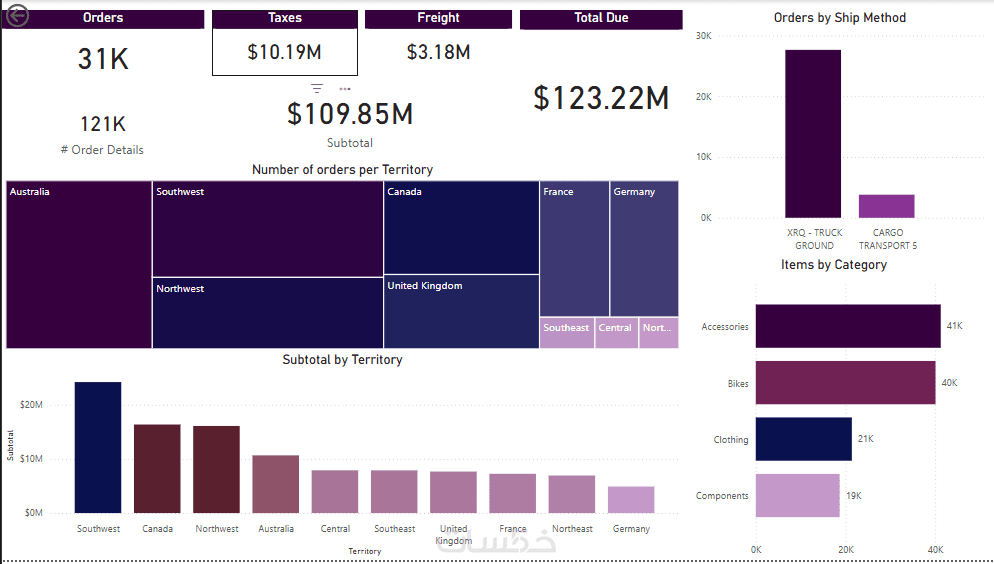Select the Taxes card showing $10.19M
994x564 pixels.
[x=285, y=52]
